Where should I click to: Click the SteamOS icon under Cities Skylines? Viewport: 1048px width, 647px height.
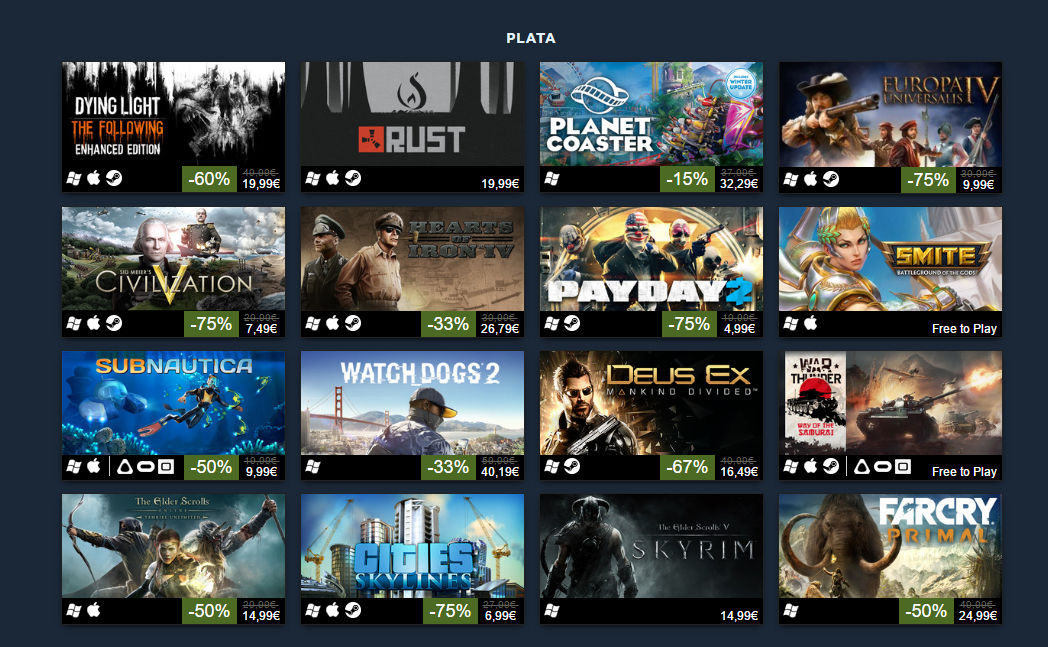pyautogui.click(x=353, y=610)
